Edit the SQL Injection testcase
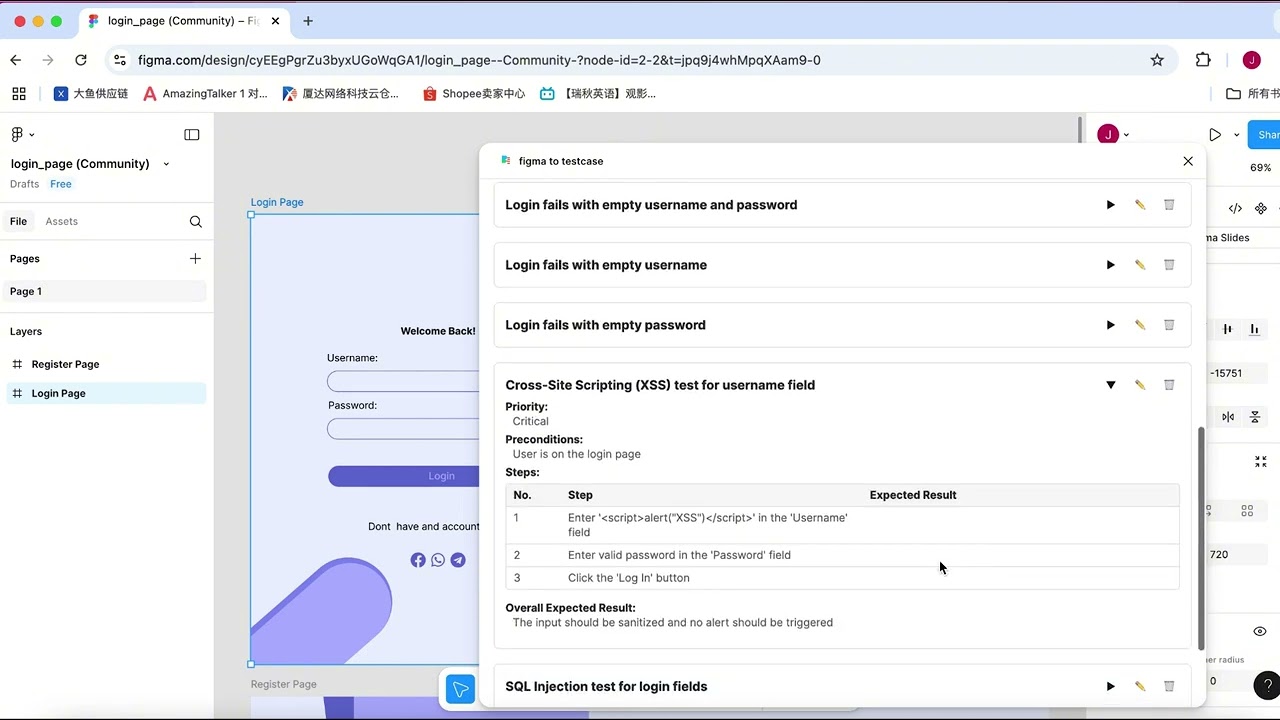Image resolution: width=1280 pixels, height=720 pixels. (x=1140, y=686)
